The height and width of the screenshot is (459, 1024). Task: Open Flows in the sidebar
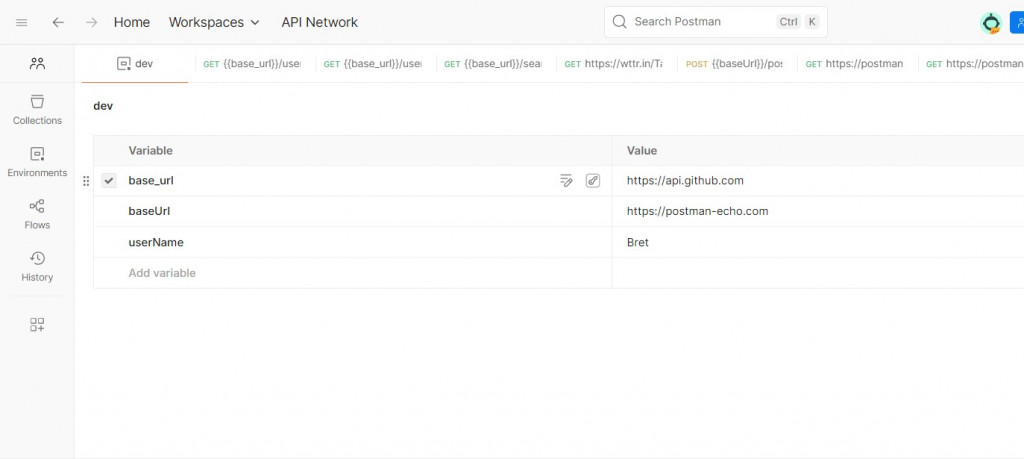point(37,213)
